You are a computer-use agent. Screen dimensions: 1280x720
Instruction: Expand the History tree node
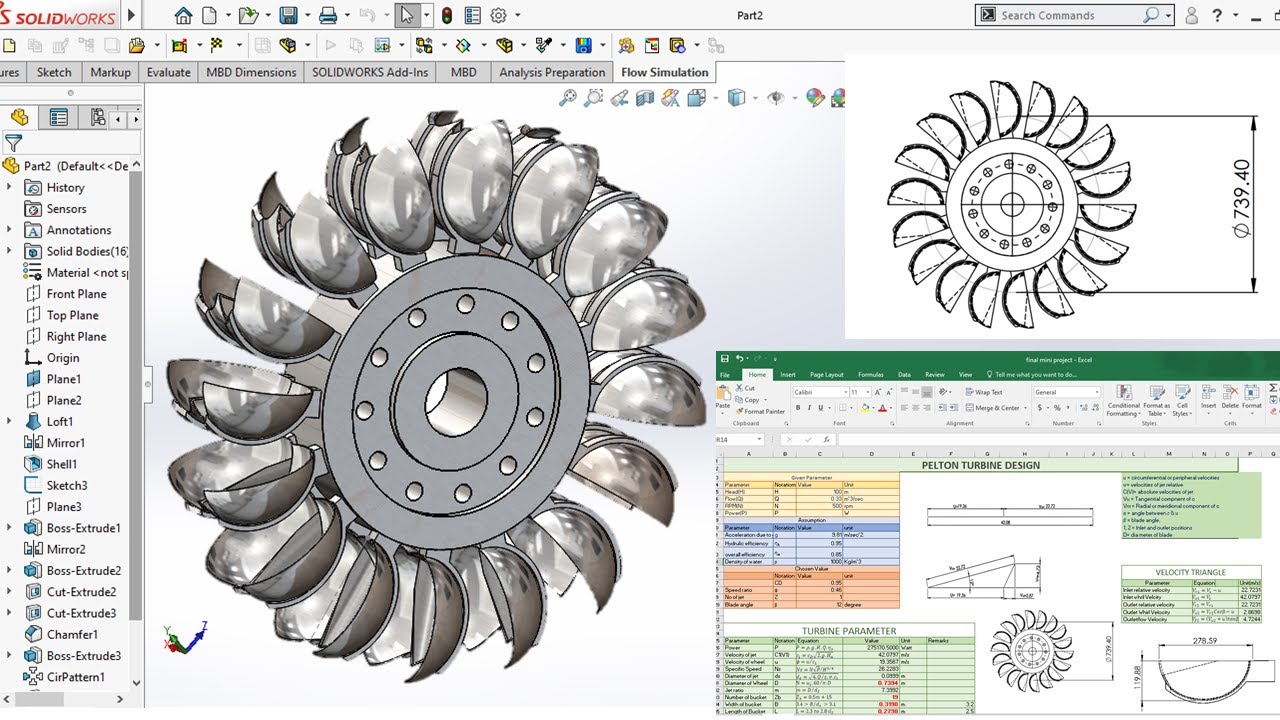(x=9, y=187)
